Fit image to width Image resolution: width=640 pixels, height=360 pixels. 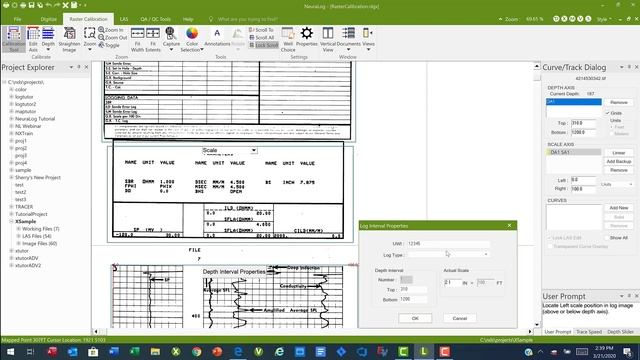(138, 39)
